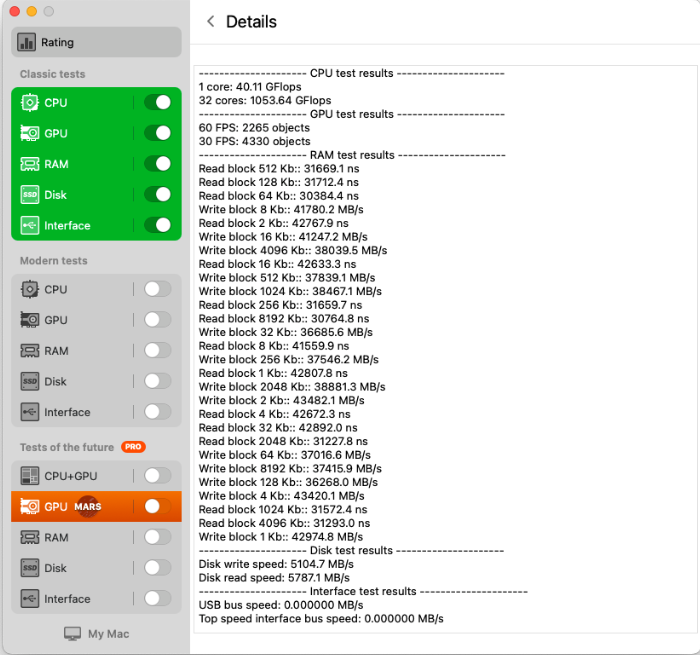Click the Modern tests CPU chip icon

[x=29, y=289]
